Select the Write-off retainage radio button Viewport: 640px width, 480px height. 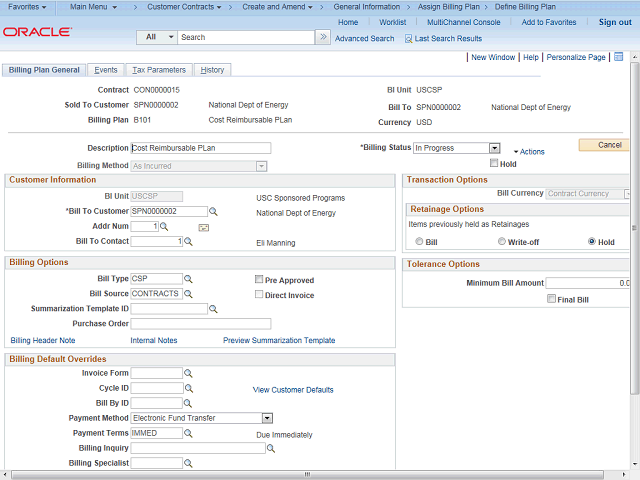pos(502,242)
